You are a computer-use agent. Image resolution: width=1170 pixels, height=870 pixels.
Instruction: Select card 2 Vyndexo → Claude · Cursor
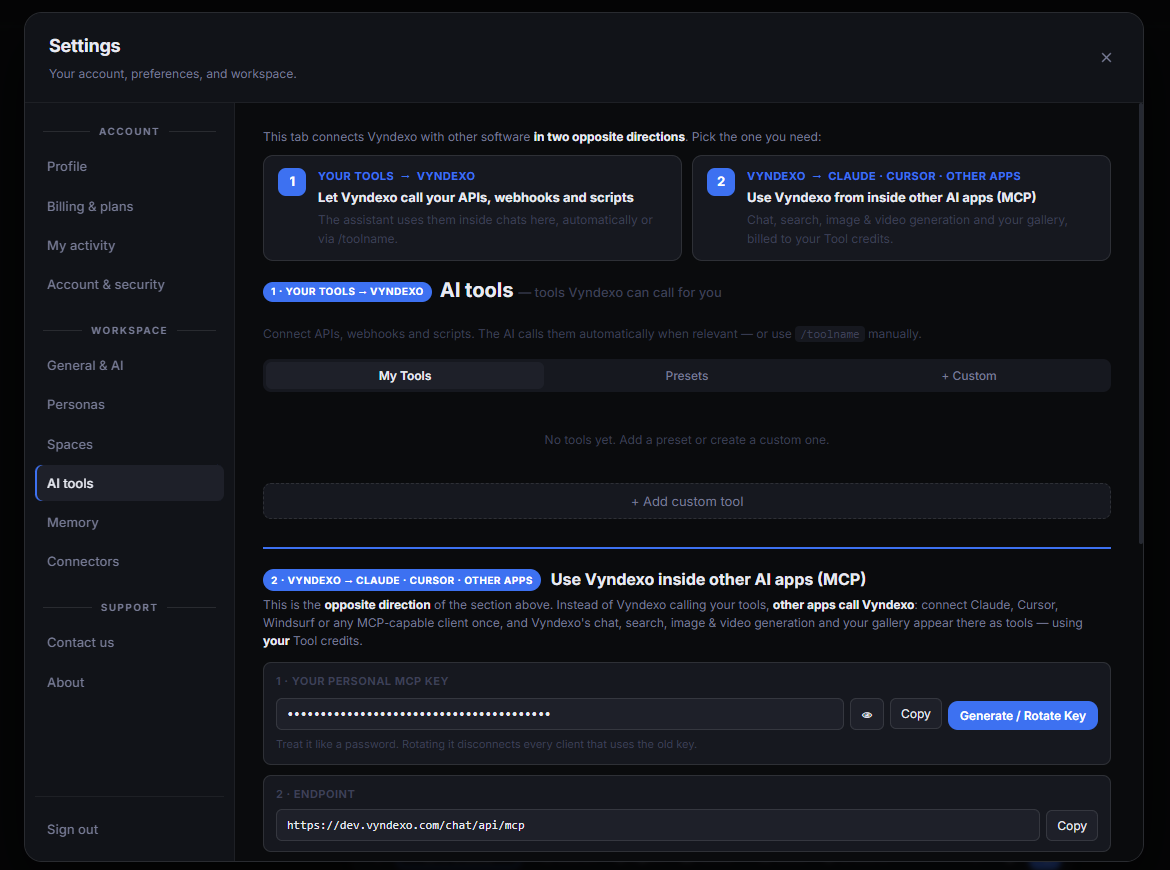[901, 208]
